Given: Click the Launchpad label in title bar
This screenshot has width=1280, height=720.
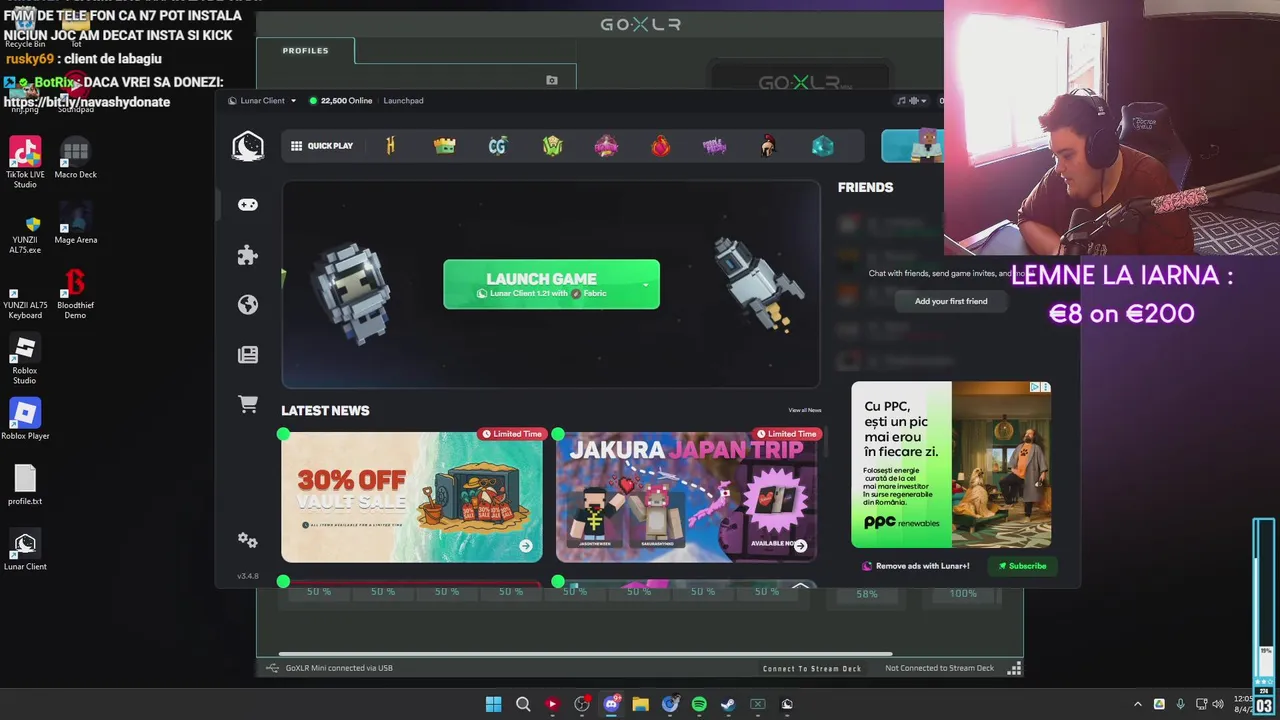Looking at the screenshot, I should (403, 101).
